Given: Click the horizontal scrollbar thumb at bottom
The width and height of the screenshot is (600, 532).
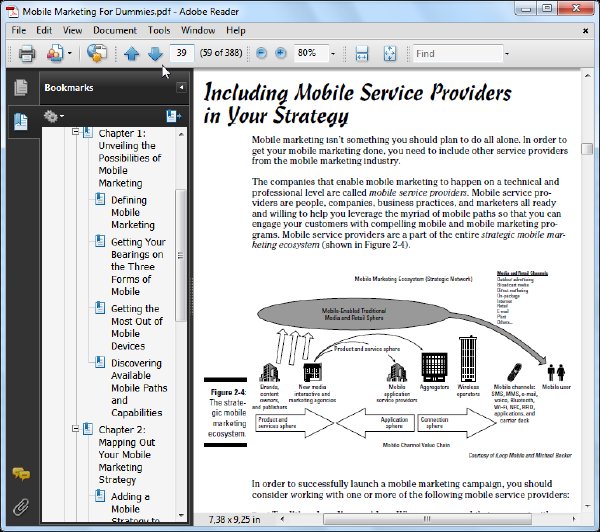Looking at the screenshot, I should click(x=427, y=519).
